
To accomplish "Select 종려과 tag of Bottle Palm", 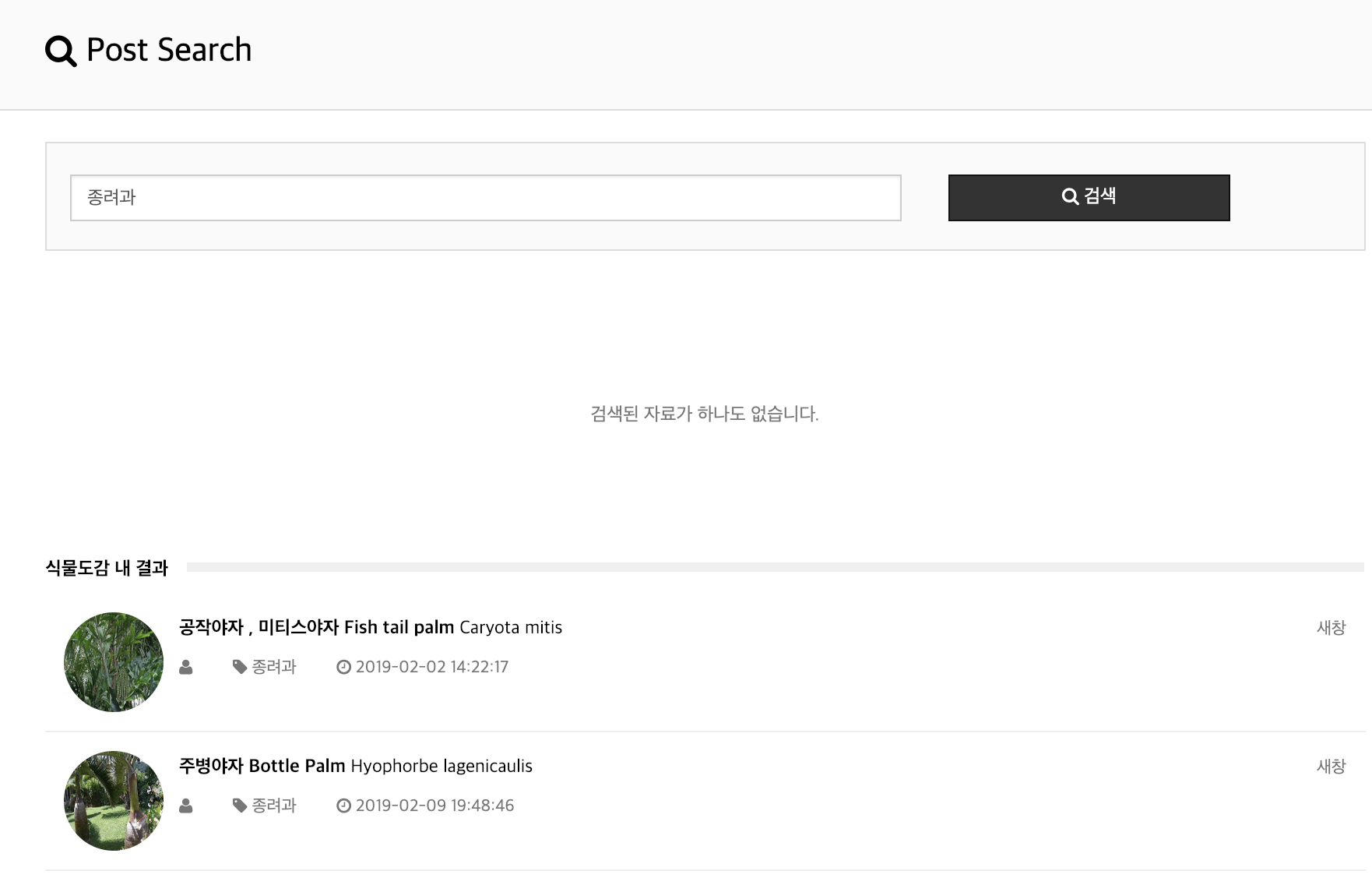I will (274, 806).
